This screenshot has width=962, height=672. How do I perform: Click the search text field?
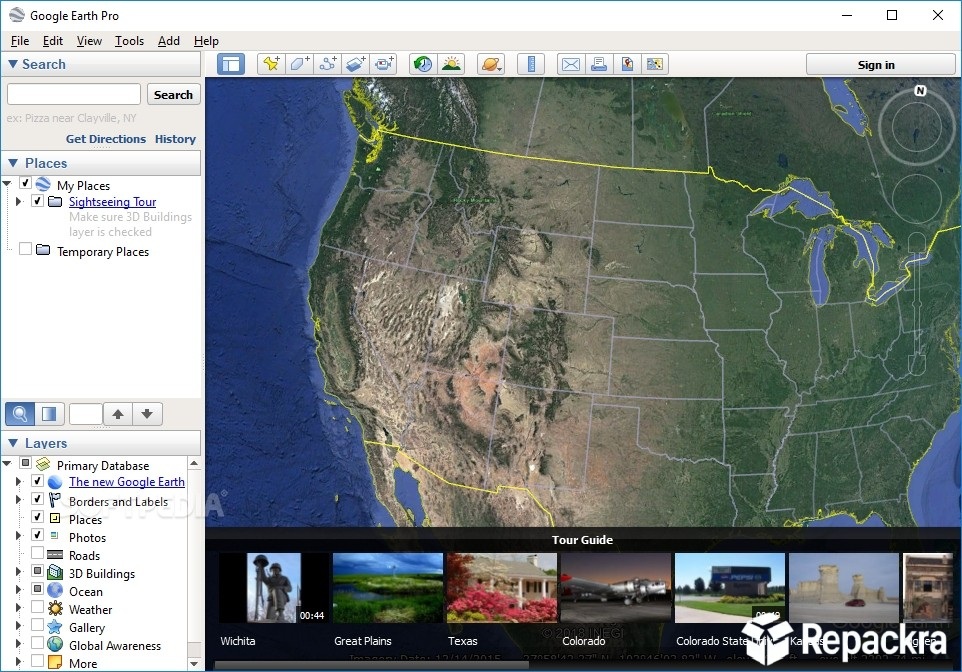pyautogui.click(x=74, y=95)
